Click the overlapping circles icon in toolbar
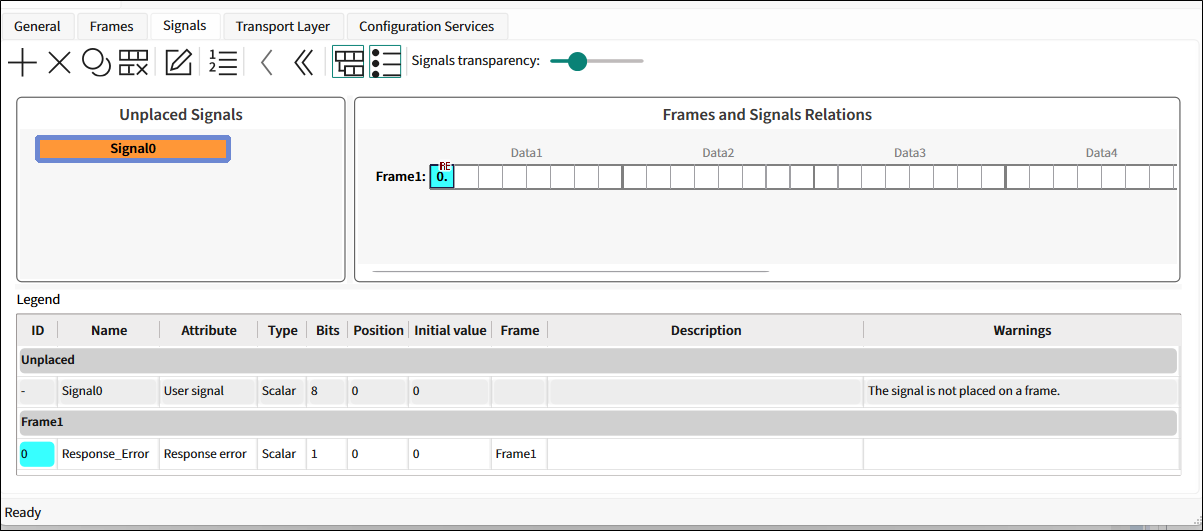Screen dimensions: 1203x531 pyautogui.click(x=96, y=63)
